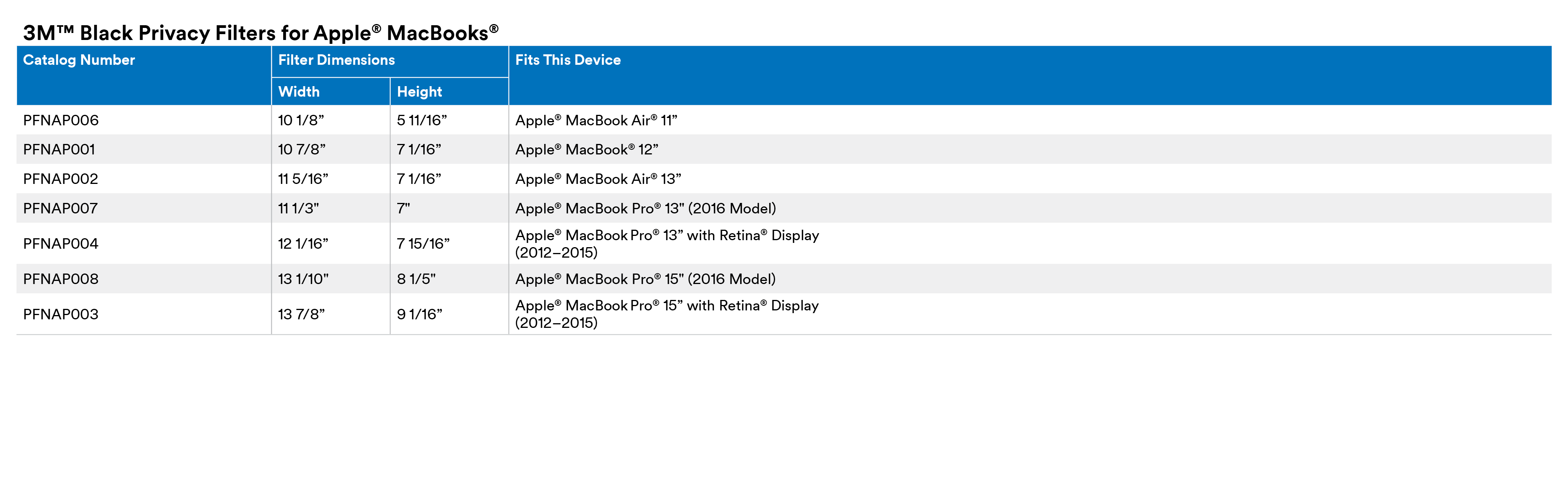Click the Apple MacBook 12" device cell
This screenshot has height=485, width=1568.
[586, 150]
